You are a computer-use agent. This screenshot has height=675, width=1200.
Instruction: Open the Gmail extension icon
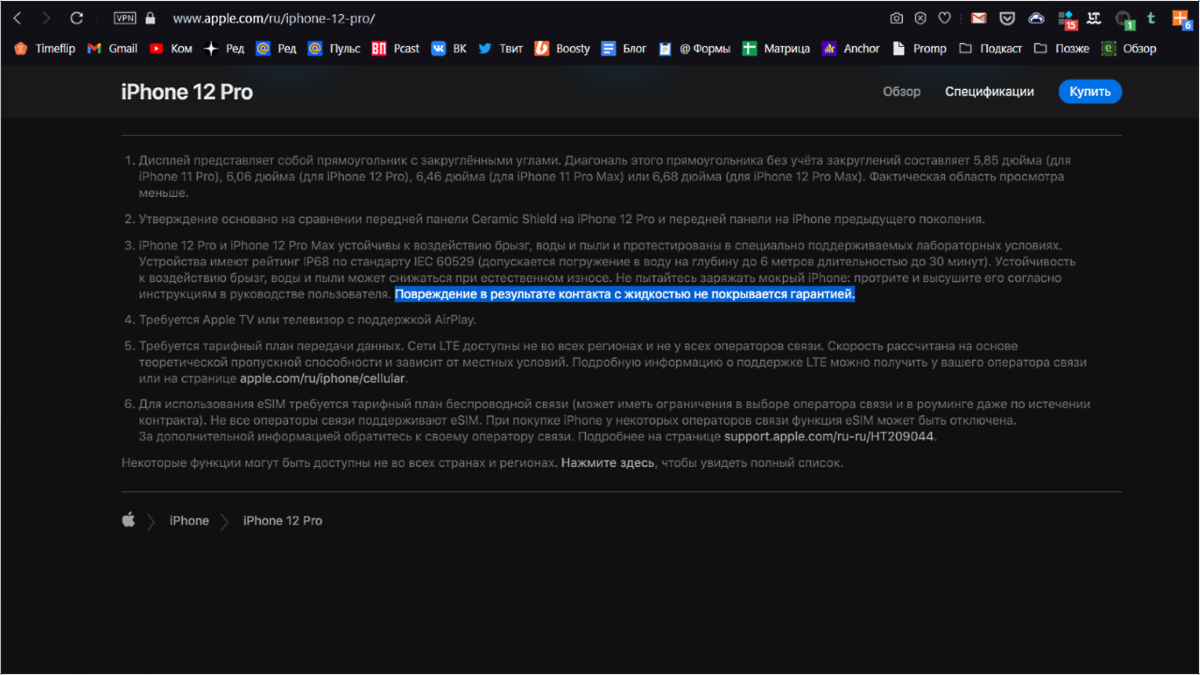[979, 18]
